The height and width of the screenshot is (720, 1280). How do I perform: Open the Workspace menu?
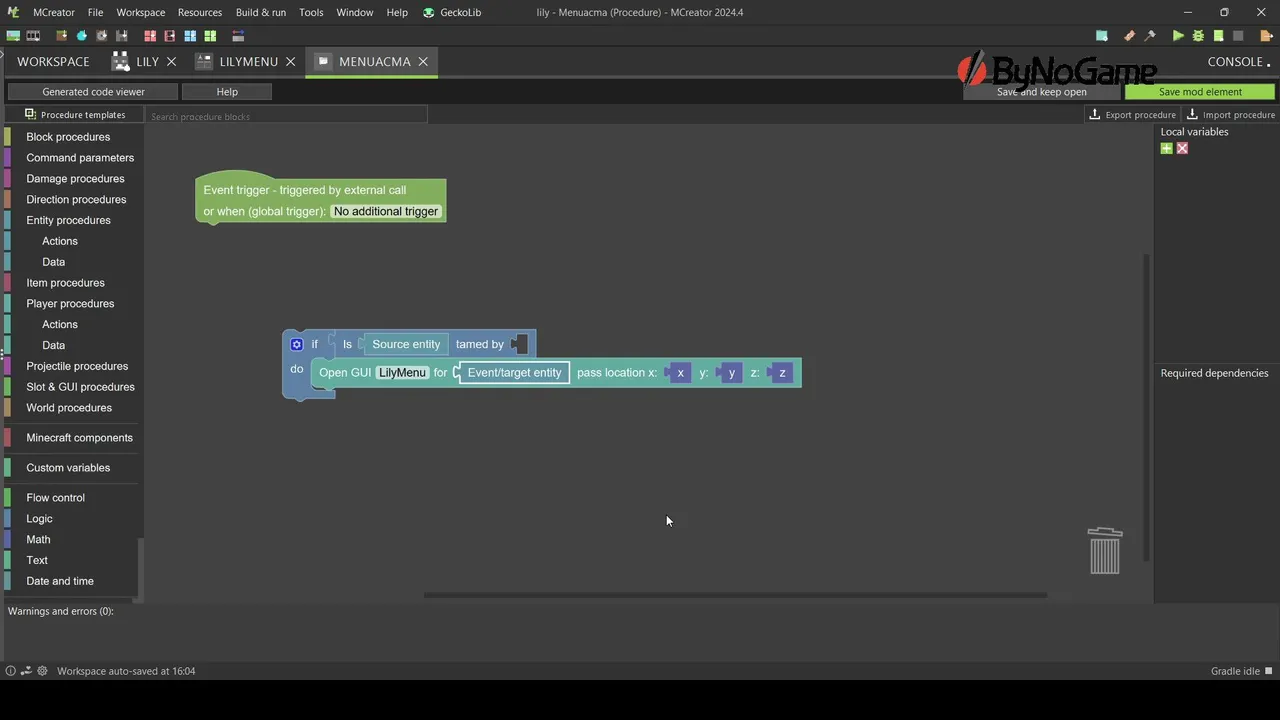(141, 12)
